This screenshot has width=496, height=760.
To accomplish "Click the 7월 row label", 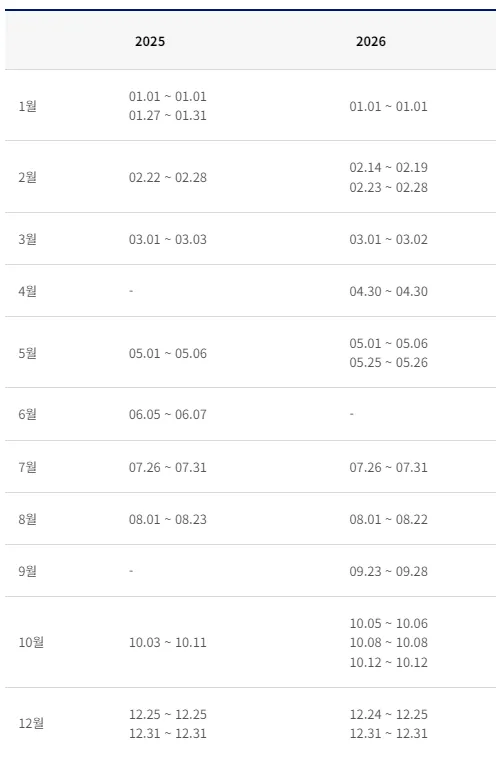I will coord(28,467).
